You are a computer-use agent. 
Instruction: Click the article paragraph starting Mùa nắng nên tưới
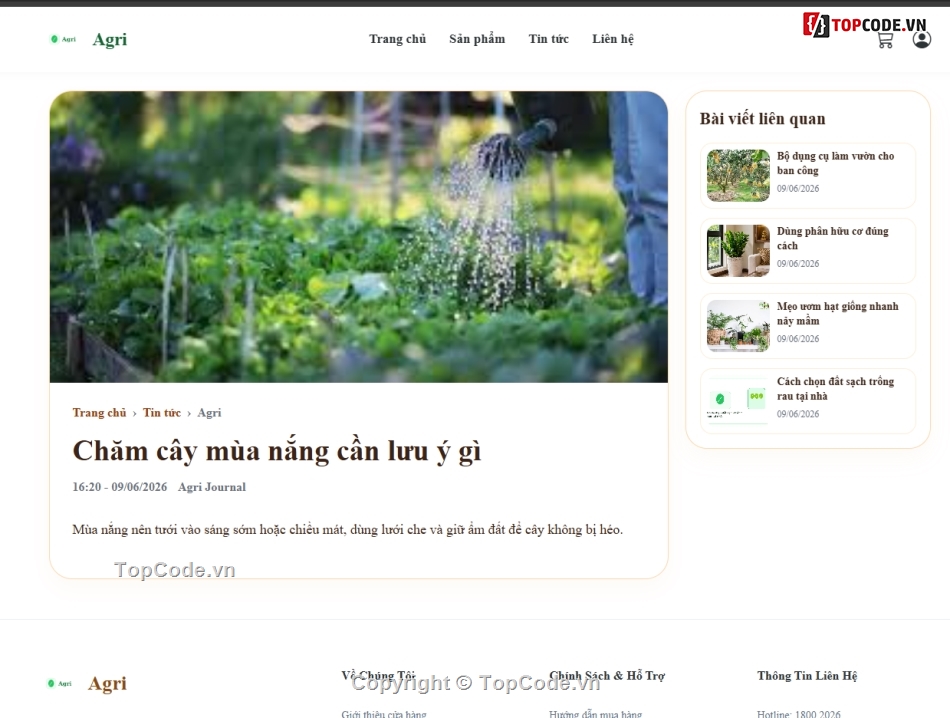[x=347, y=530]
